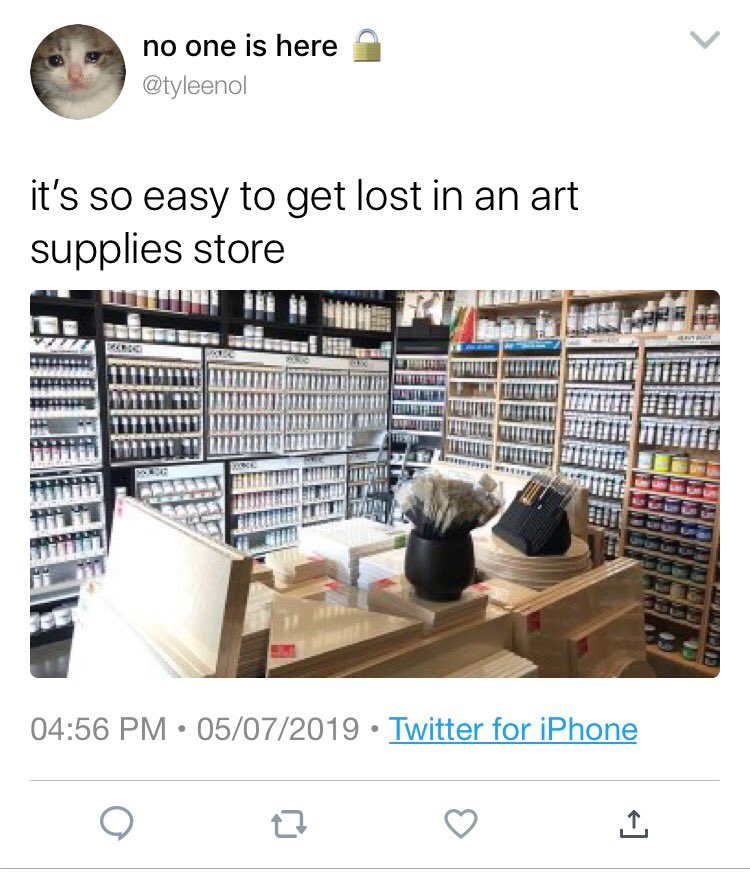Image resolution: width=750 pixels, height=872 pixels.
Task: Open the @tyleenol handle profile
Action: tap(195, 86)
